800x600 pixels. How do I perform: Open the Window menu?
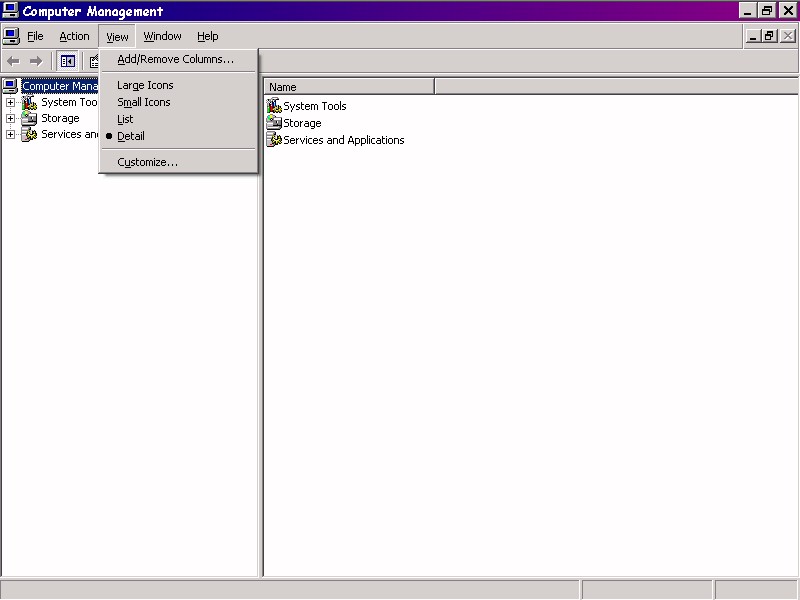(x=162, y=36)
